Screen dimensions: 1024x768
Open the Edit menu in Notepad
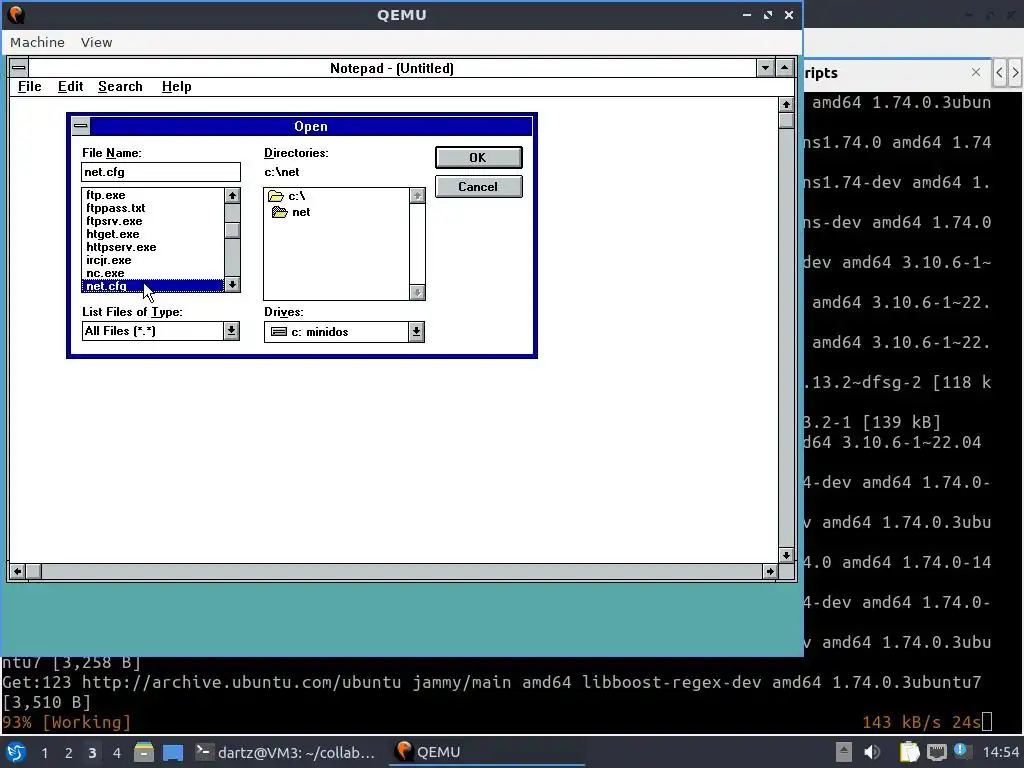pyautogui.click(x=70, y=86)
